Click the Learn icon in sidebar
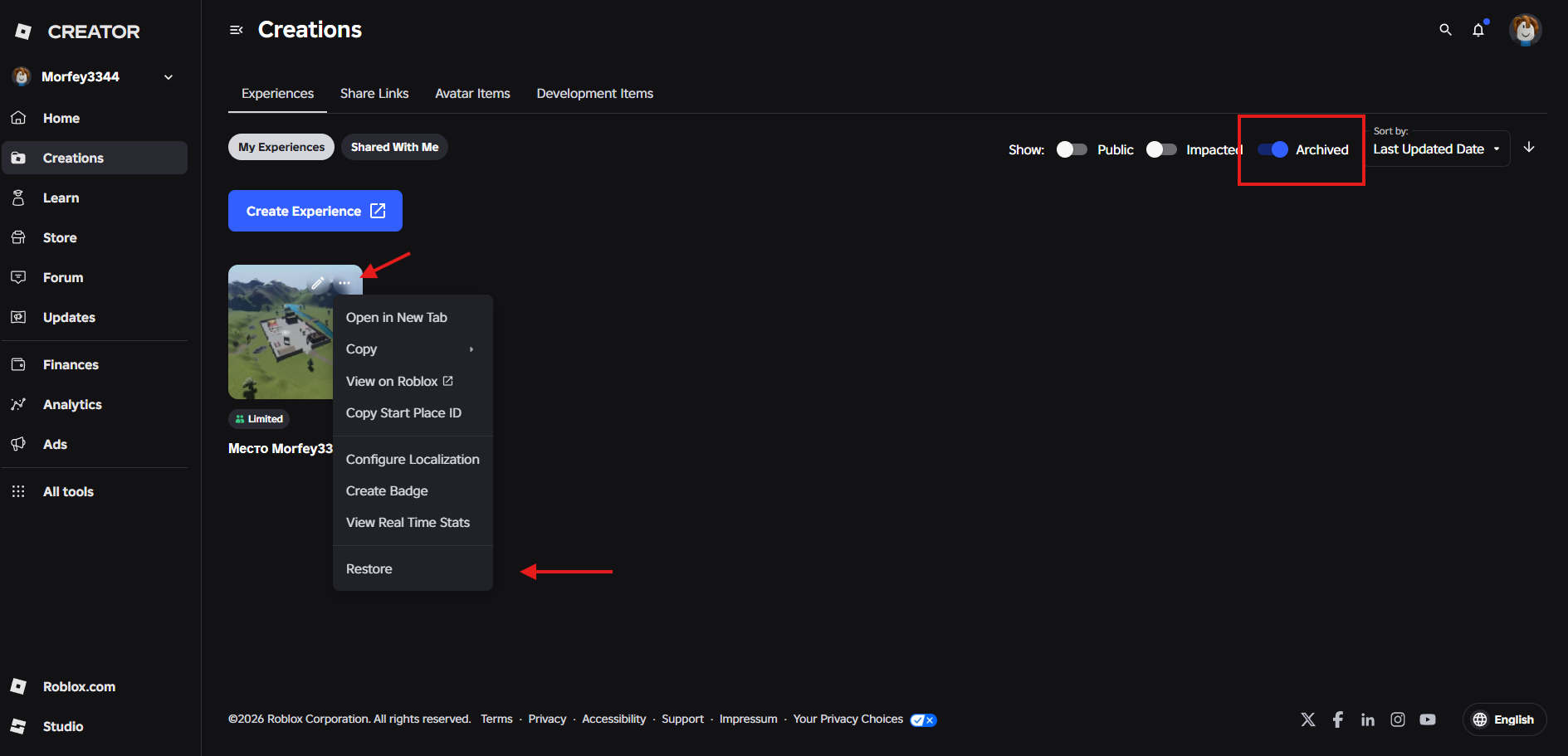Screen dimensions: 1568x756 pos(18,198)
